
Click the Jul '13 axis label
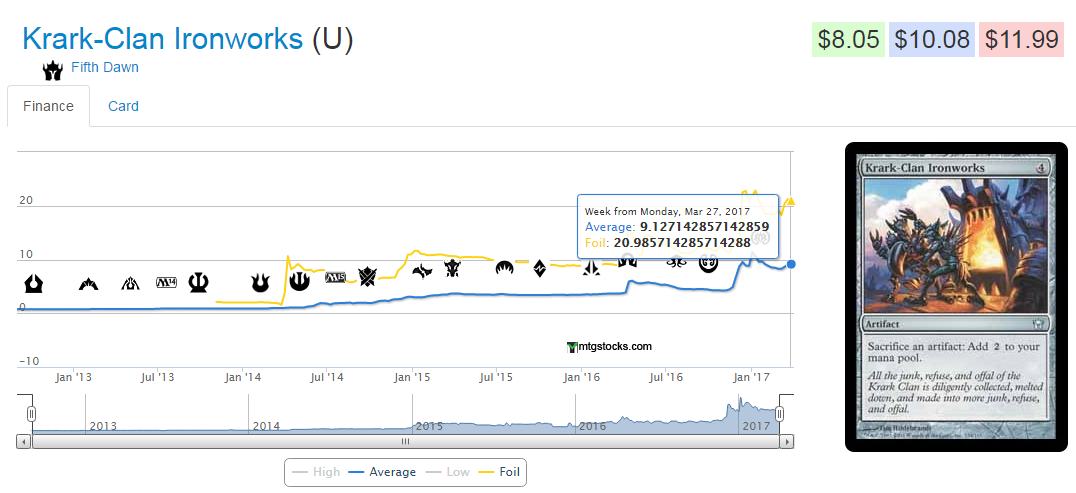(157, 378)
